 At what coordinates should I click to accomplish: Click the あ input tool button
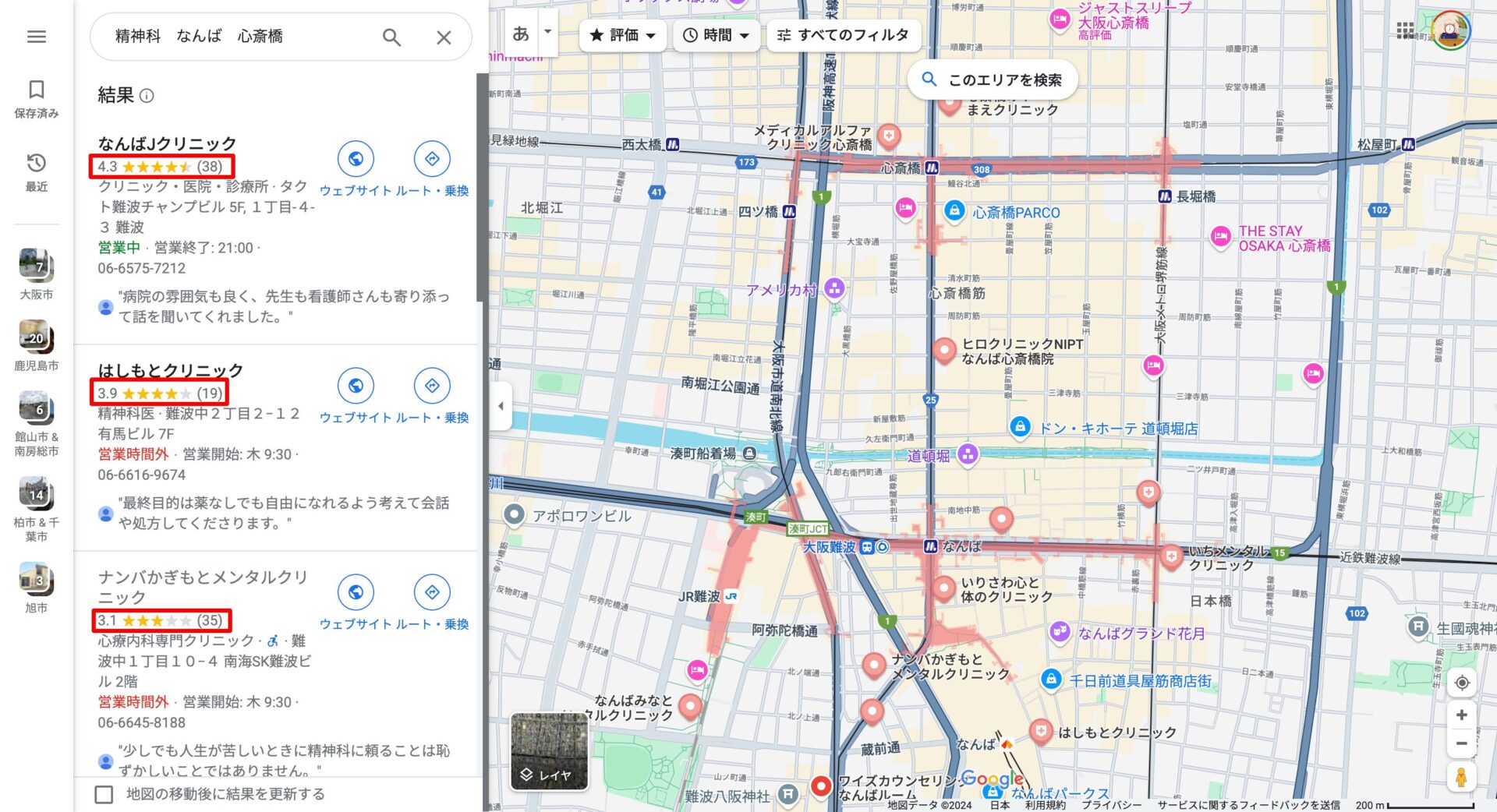coord(521,34)
